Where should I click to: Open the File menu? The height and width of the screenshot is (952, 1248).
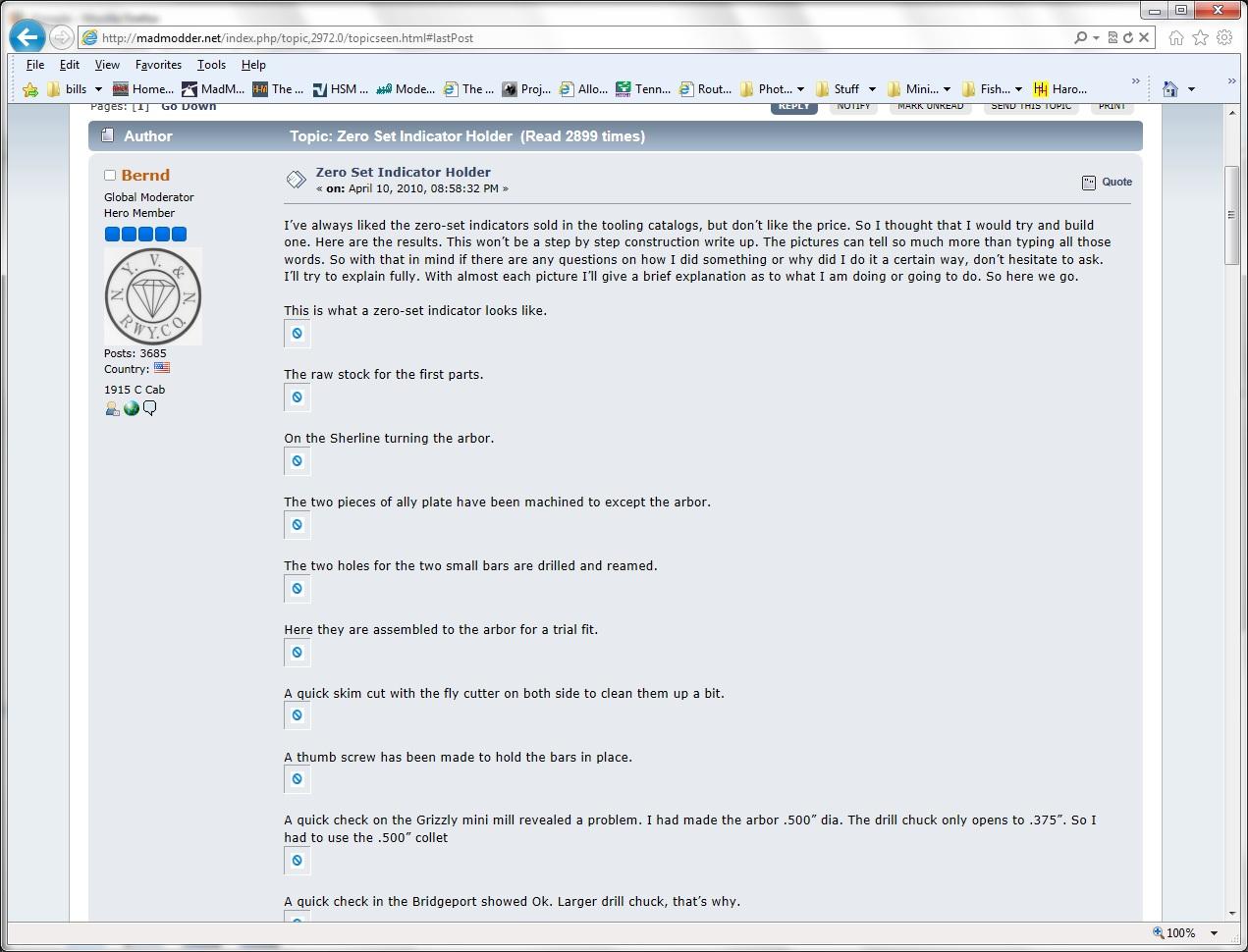pyautogui.click(x=35, y=65)
